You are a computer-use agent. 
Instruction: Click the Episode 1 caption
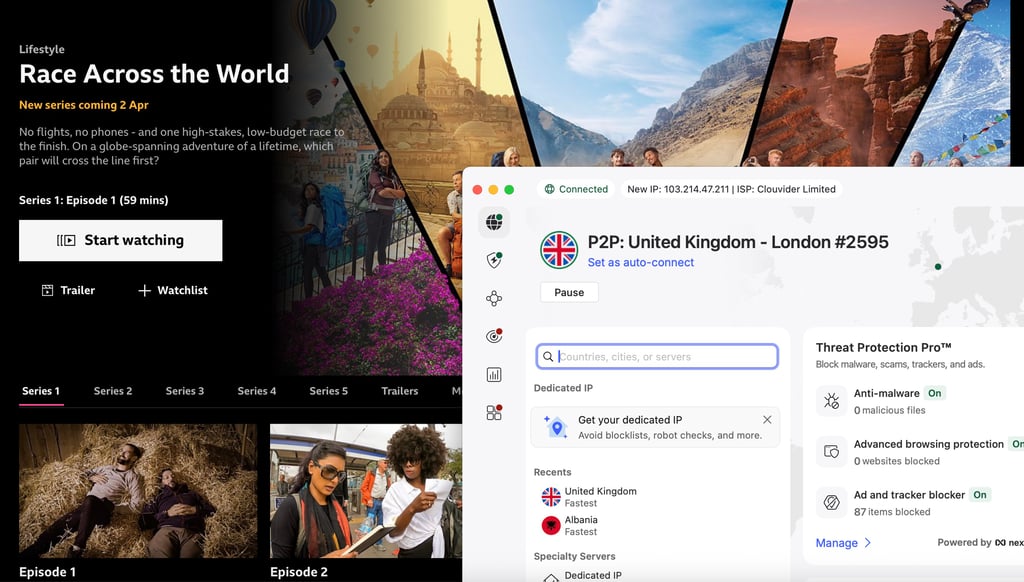(48, 572)
